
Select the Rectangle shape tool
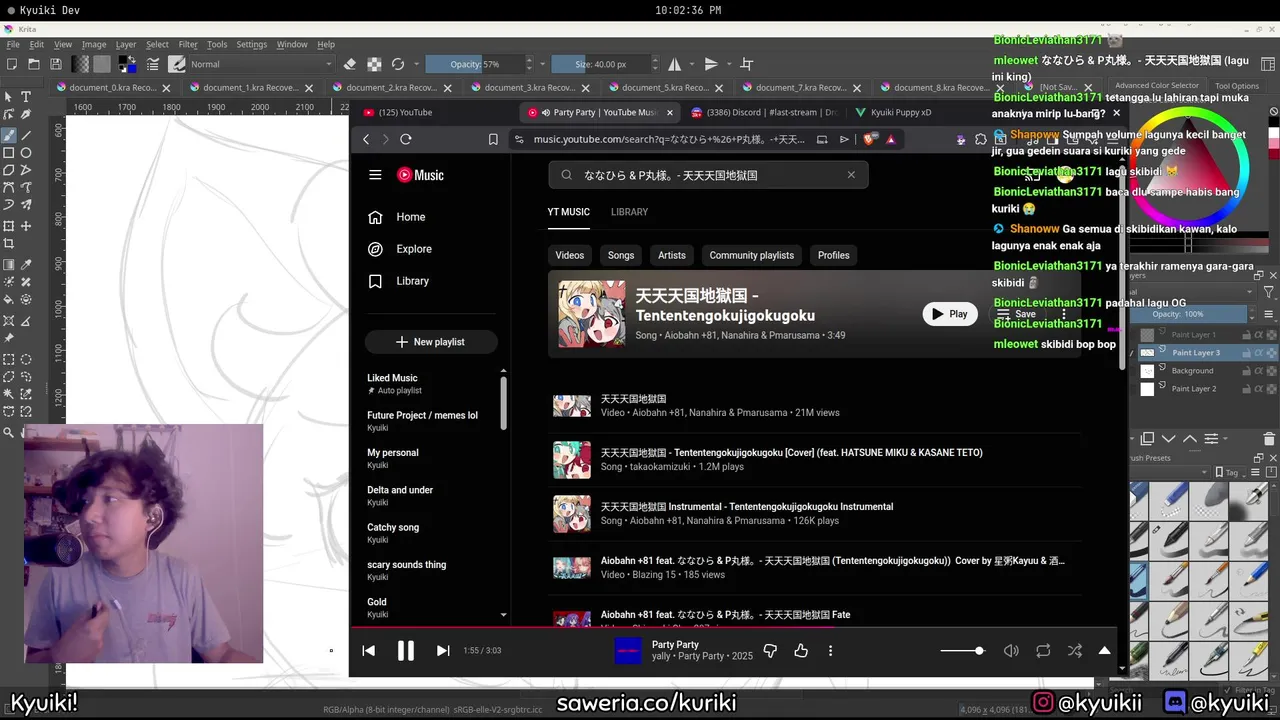tap(9, 153)
